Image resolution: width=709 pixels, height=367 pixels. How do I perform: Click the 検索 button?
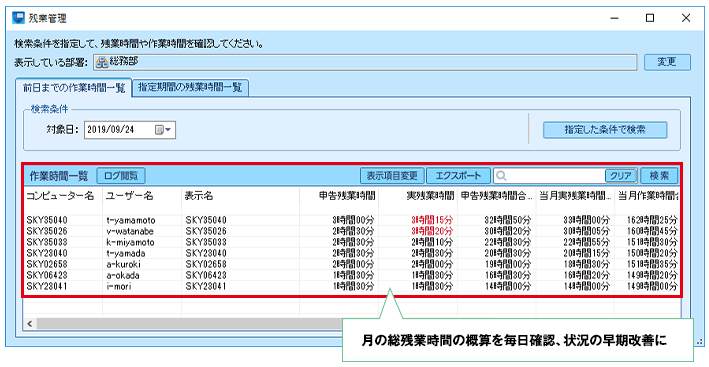click(x=659, y=176)
